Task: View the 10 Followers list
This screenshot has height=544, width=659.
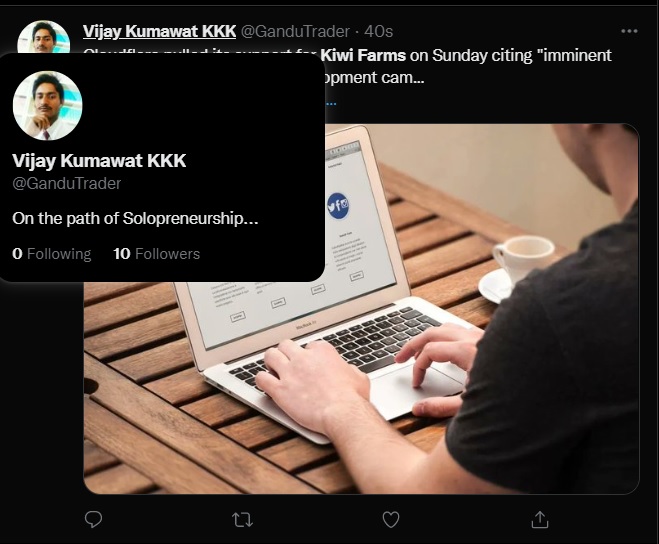Action: pyautogui.click(x=157, y=254)
